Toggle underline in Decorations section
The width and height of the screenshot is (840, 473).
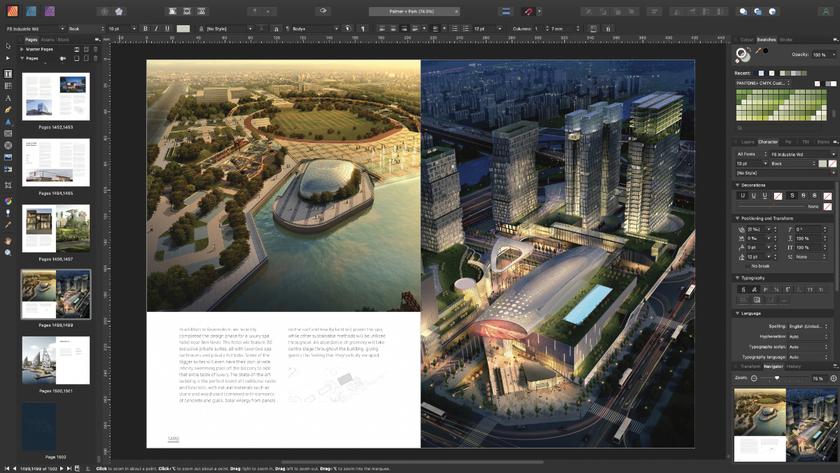(x=743, y=196)
